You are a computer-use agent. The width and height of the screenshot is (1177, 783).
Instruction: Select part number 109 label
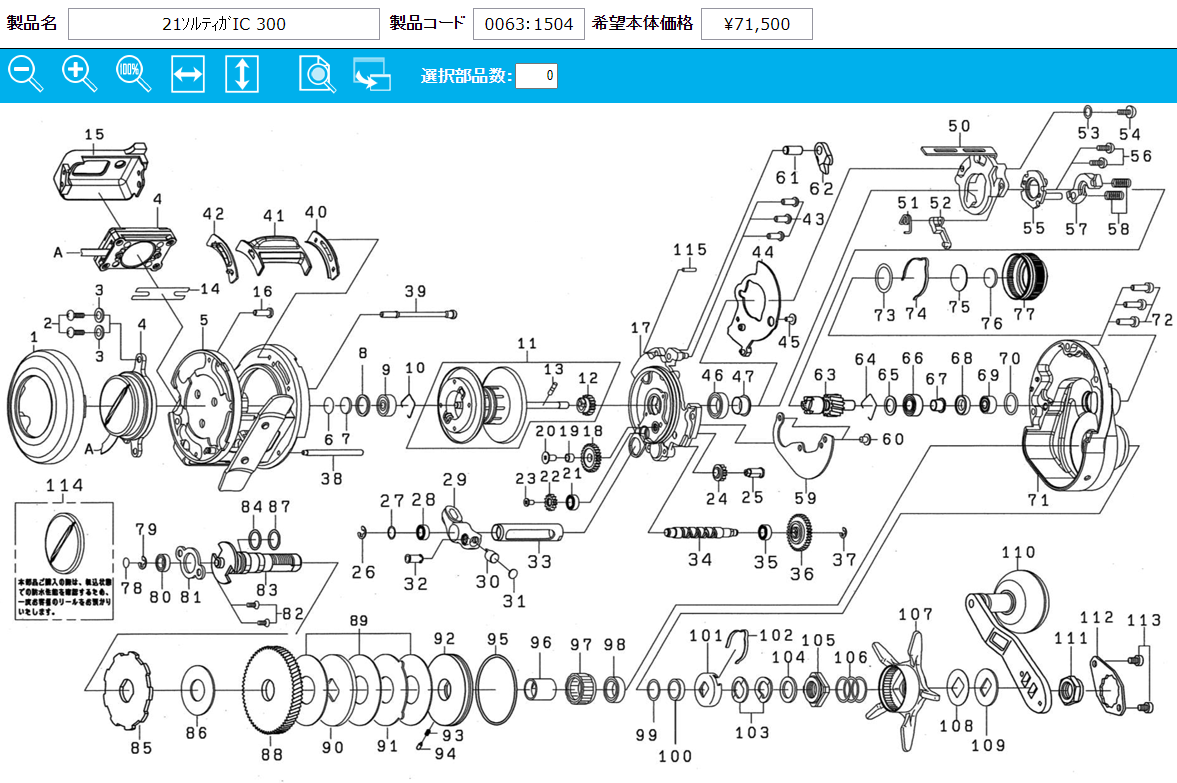click(988, 745)
